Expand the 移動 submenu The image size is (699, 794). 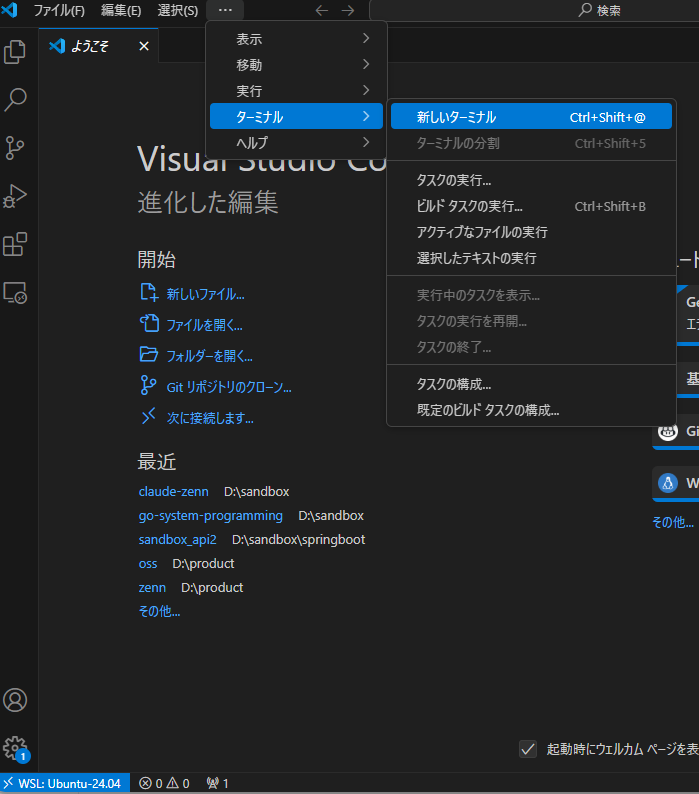(x=296, y=65)
